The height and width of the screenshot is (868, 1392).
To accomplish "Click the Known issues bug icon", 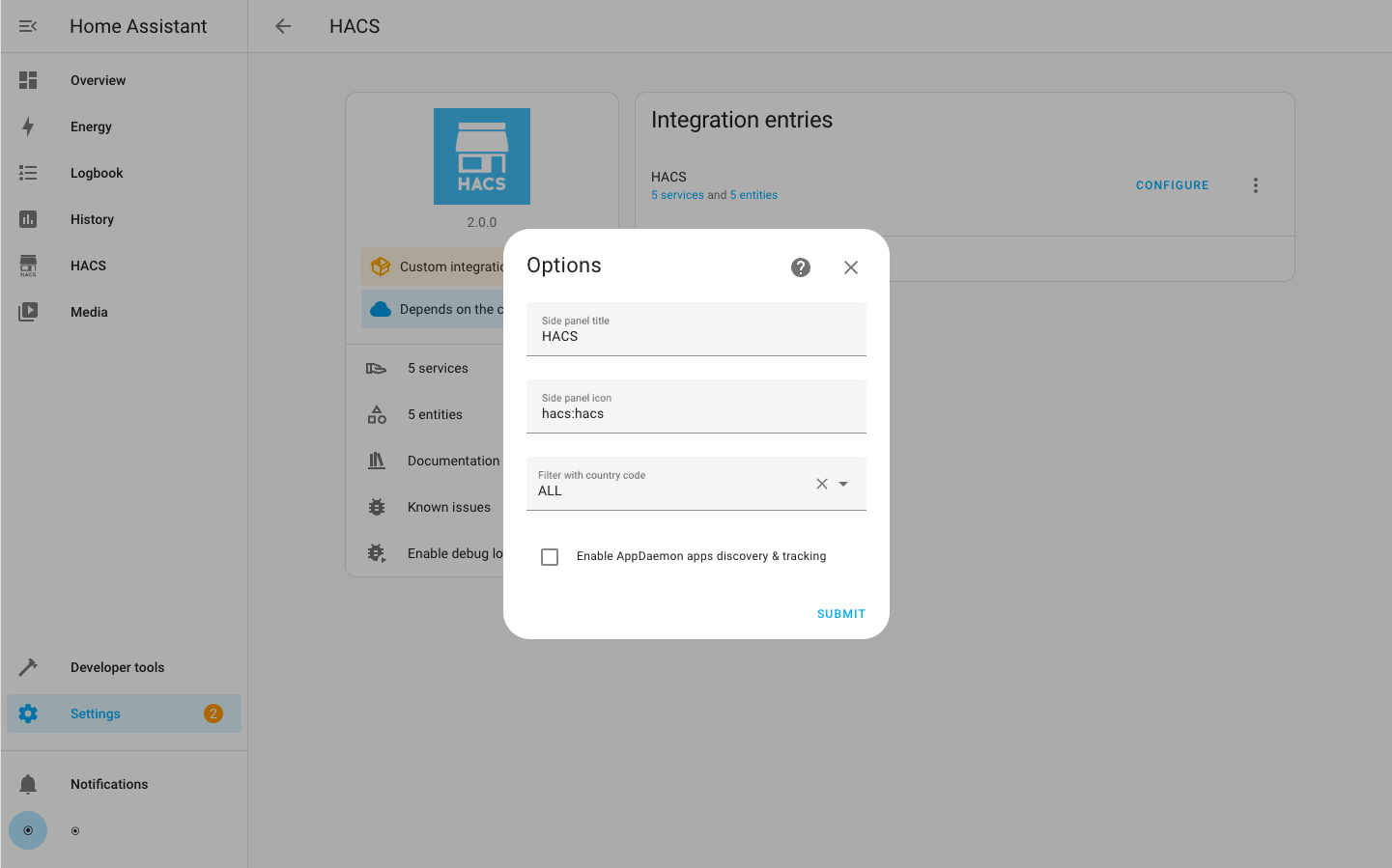I will click(x=376, y=506).
